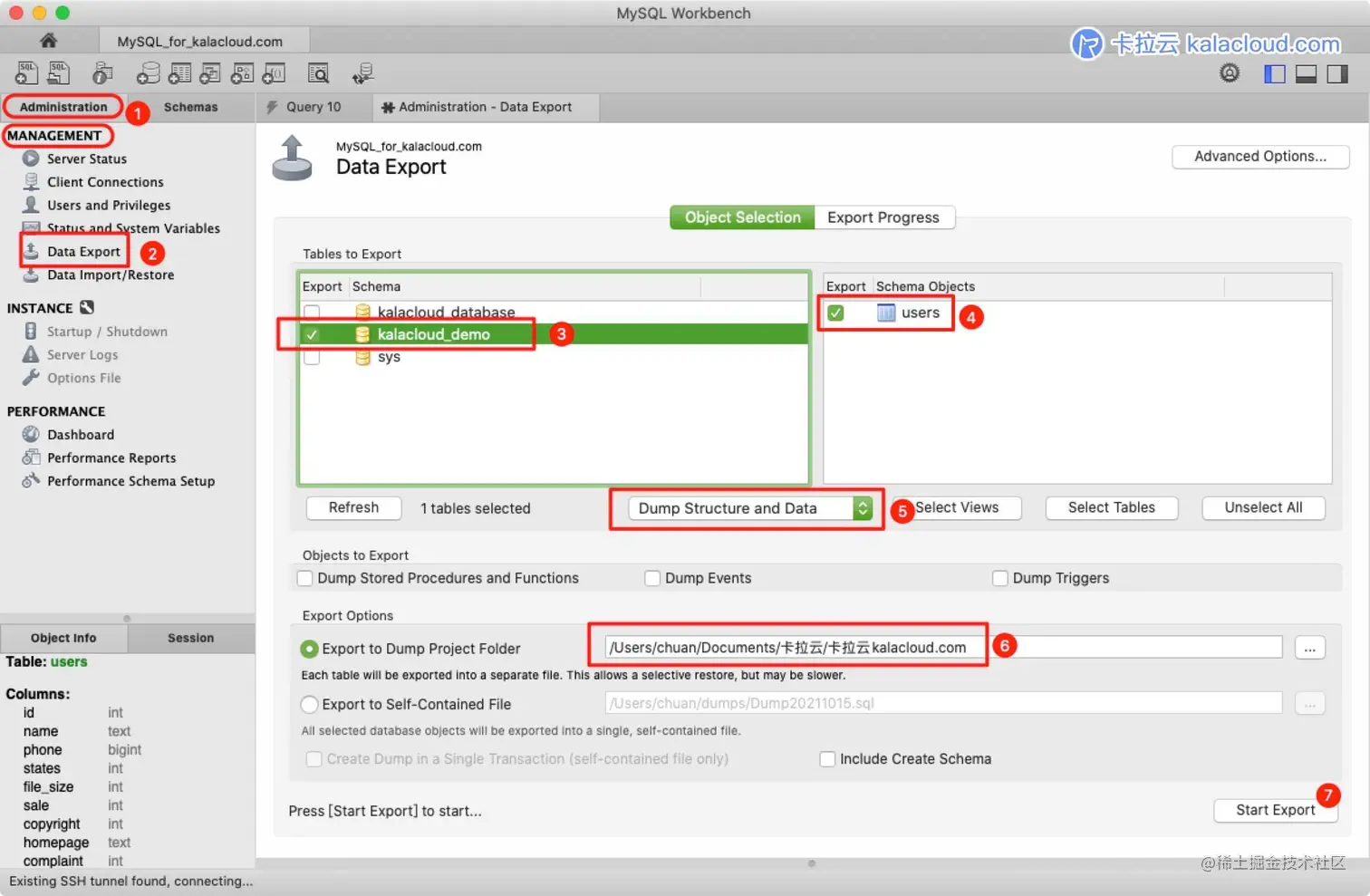Viewport: 1370px width, 896px height.
Task: Create a new table toolbar icon
Action: (x=179, y=73)
